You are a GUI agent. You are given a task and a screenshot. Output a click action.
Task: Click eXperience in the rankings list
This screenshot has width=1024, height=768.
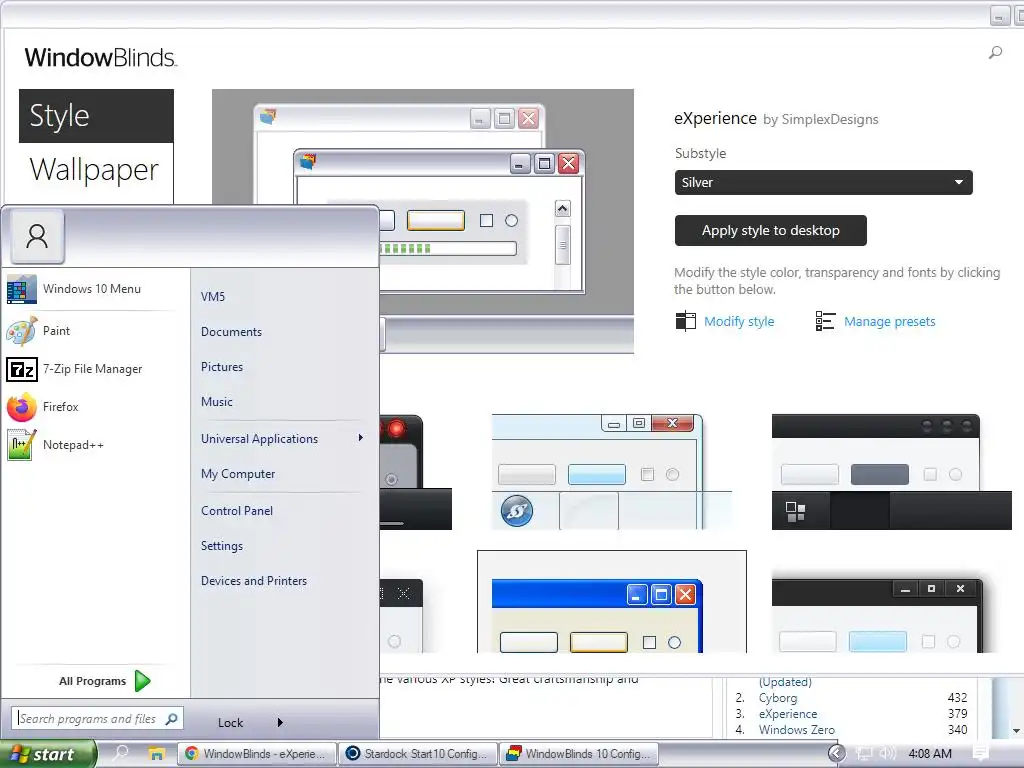[788, 714]
